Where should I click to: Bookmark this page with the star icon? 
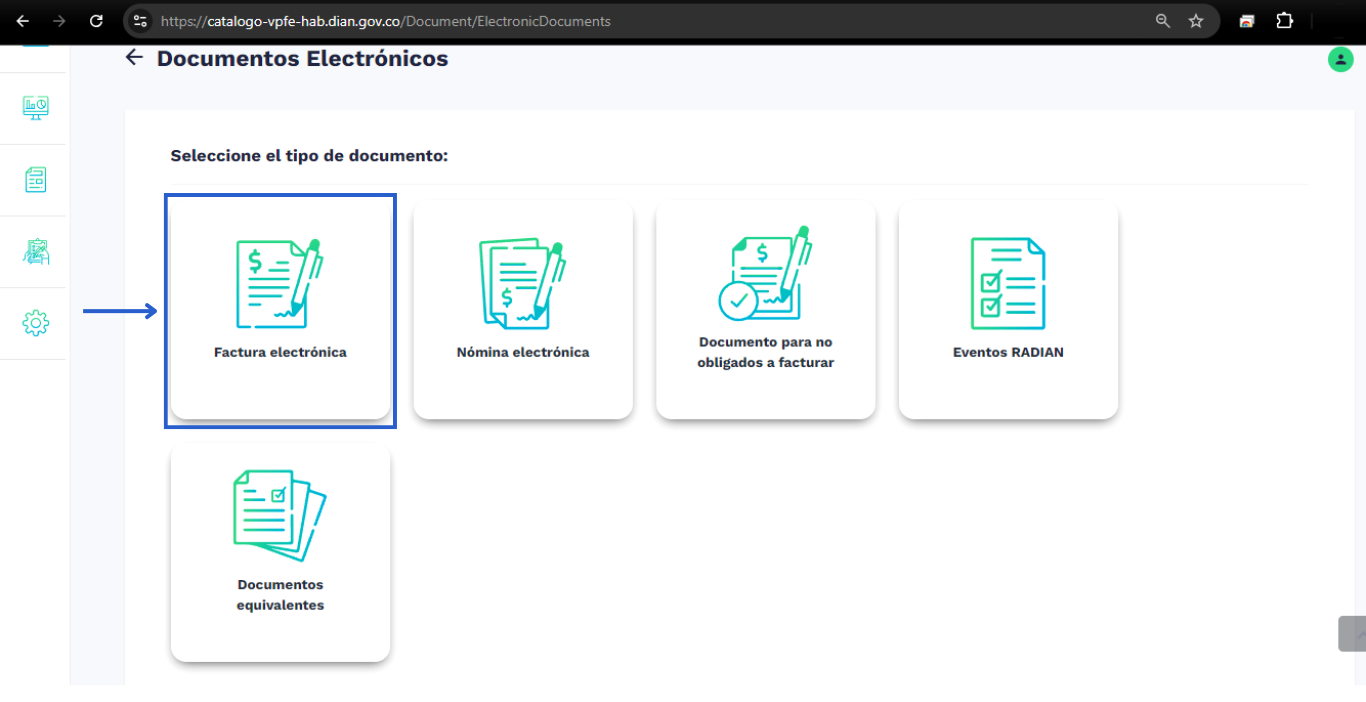tap(1196, 21)
